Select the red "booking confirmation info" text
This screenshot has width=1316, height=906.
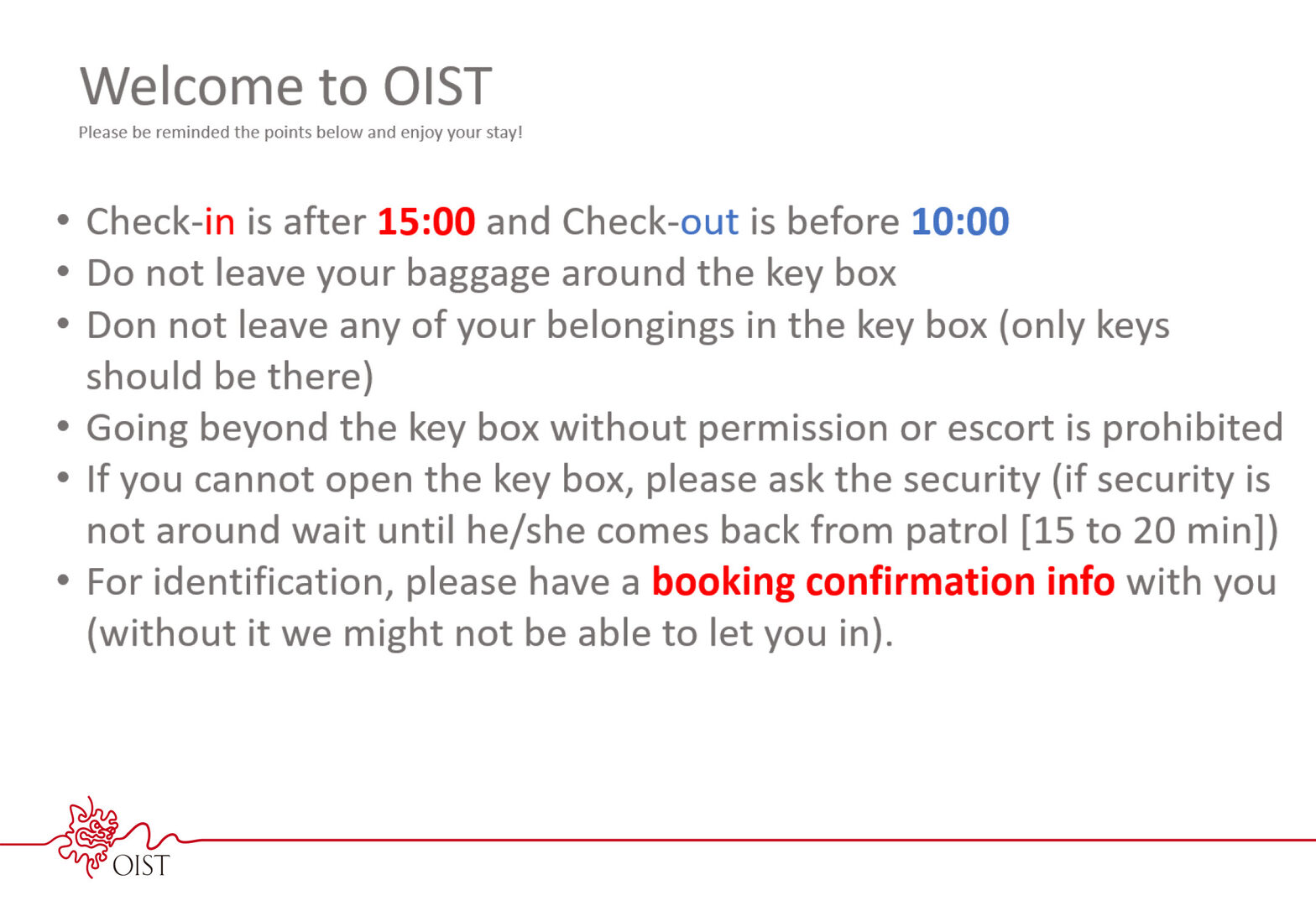pyautogui.click(x=883, y=581)
